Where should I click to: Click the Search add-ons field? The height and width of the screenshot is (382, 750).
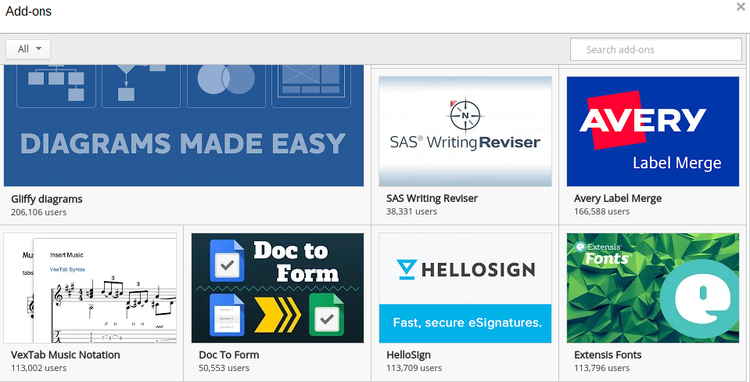(656, 49)
